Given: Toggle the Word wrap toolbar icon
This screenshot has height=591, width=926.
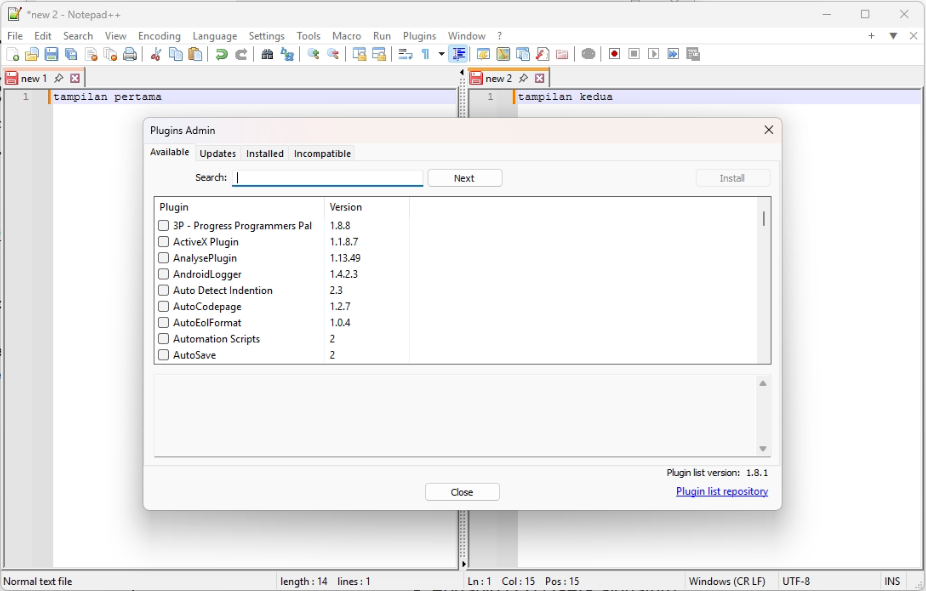Looking at the screenshot, I should pyautogui.click(x=405, y=54).
